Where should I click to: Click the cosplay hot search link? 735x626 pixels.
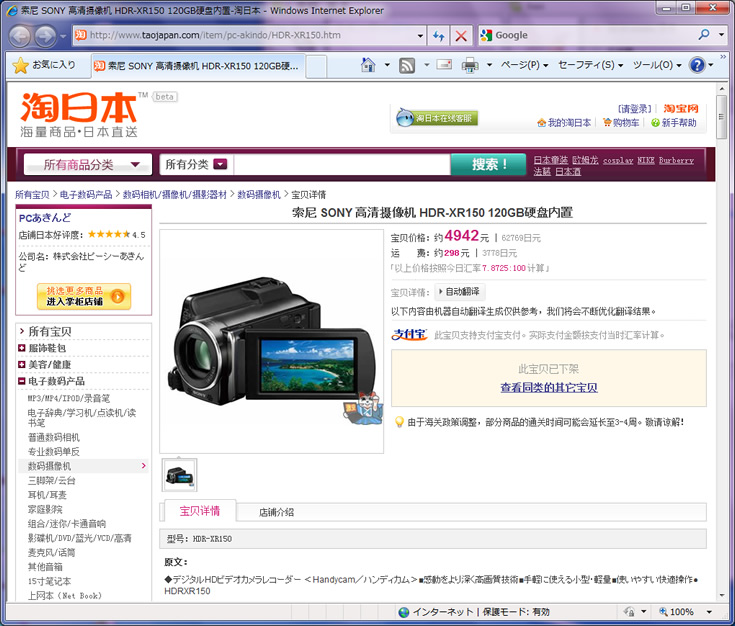[x=618, y=160]
